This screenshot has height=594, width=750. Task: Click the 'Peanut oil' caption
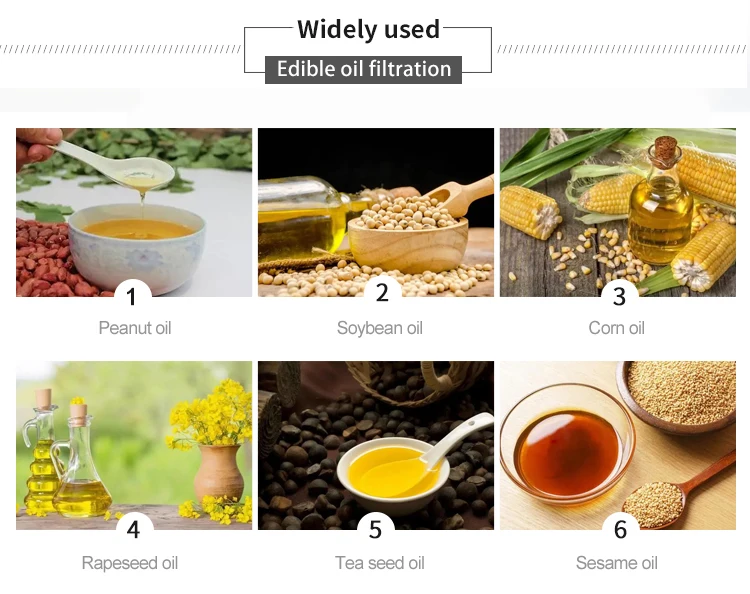pos(135,328)
